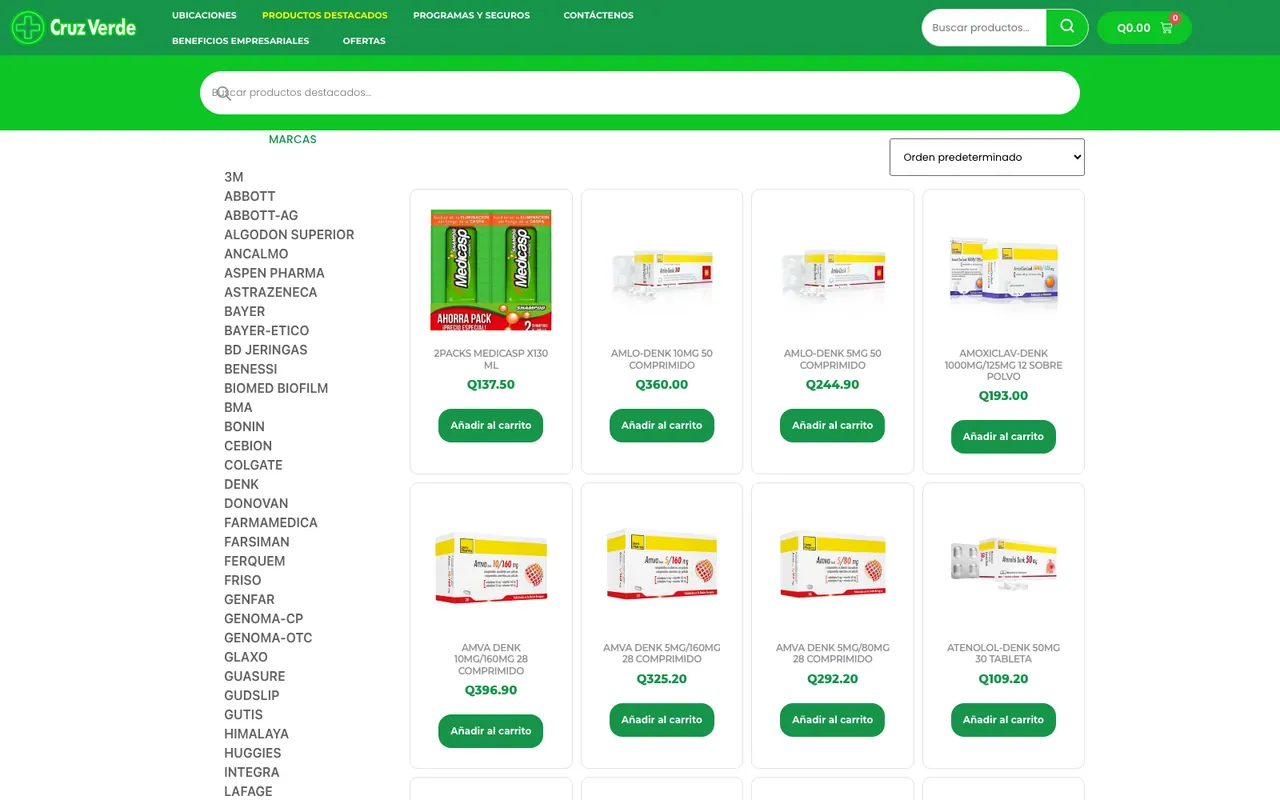This screenshot has height=800, width=1280.
Task: Filter by the ABBOTT brand
Action: (x=250, y=196)
